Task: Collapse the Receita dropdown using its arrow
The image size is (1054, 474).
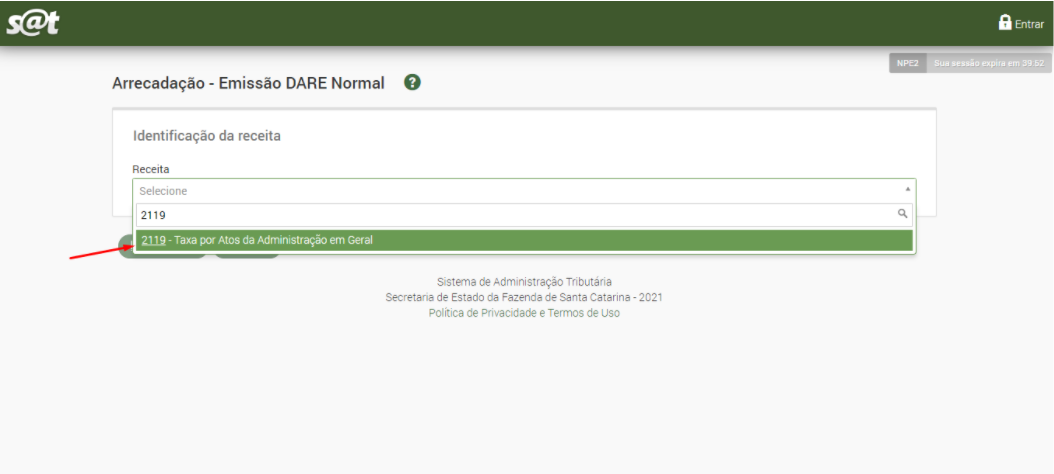Action: click(907, 189)
